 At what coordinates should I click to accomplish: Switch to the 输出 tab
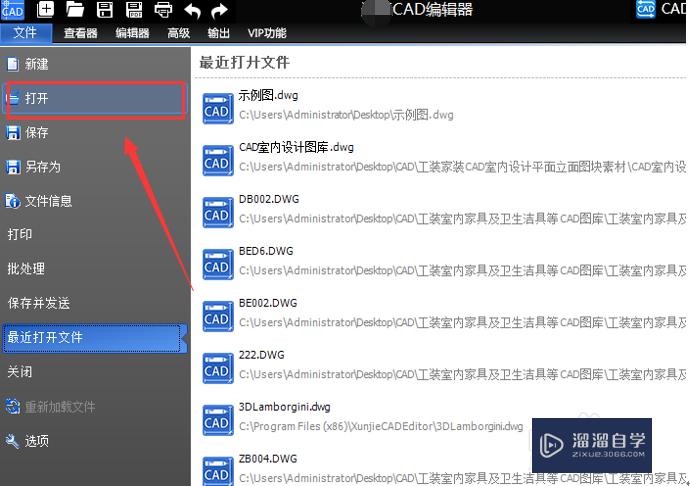click(219, 33)
